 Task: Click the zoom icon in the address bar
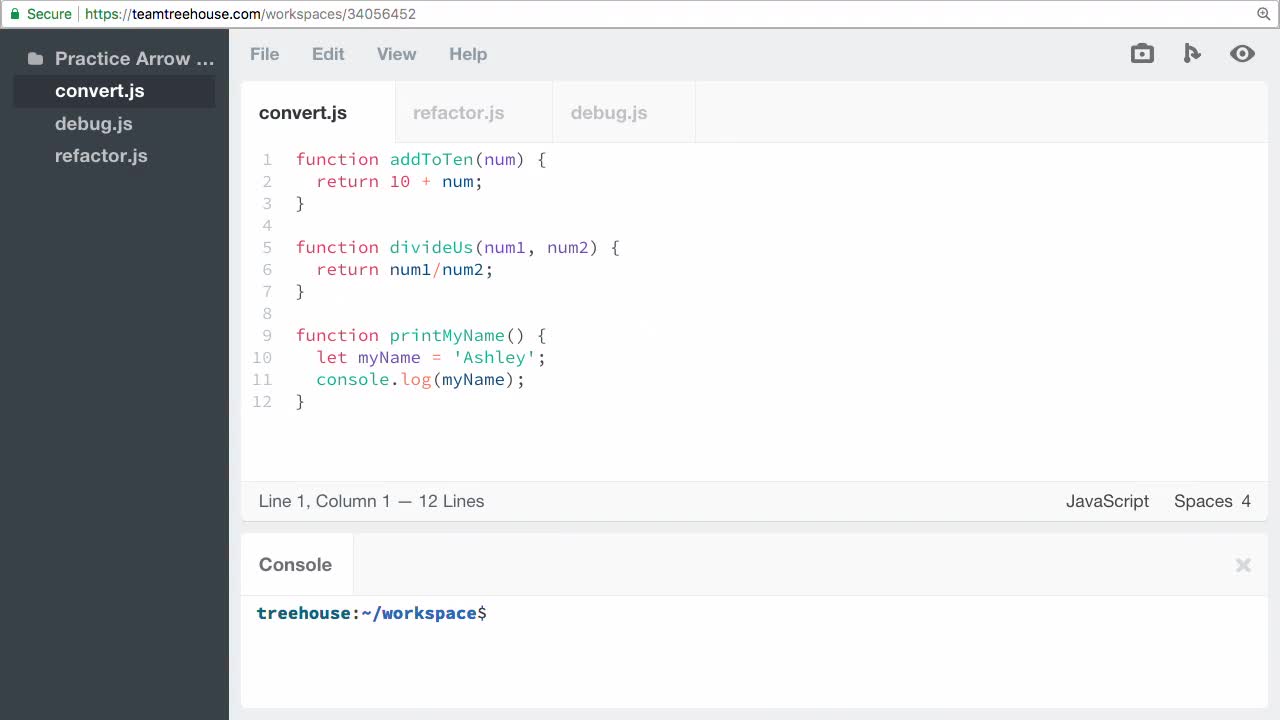click(1262, 15)
